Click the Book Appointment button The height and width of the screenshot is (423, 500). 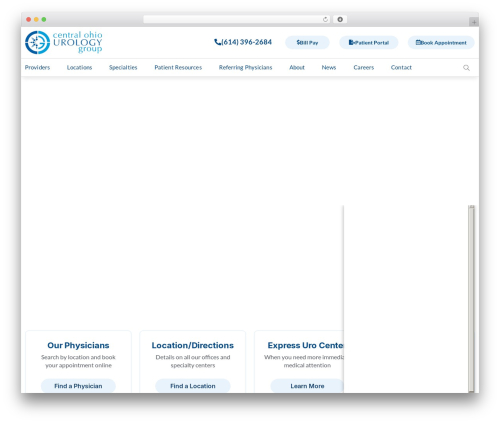[x=441, y=42]
